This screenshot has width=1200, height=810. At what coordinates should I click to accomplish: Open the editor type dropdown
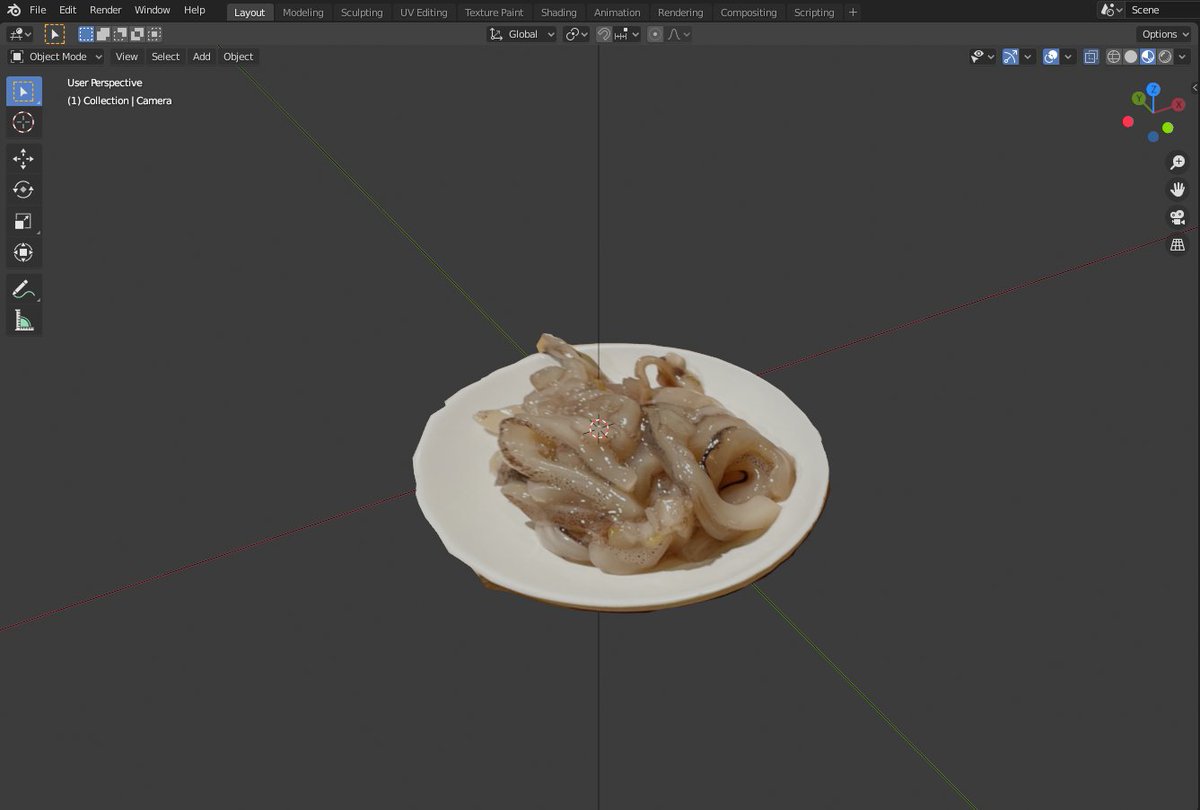tap(20, 34)
